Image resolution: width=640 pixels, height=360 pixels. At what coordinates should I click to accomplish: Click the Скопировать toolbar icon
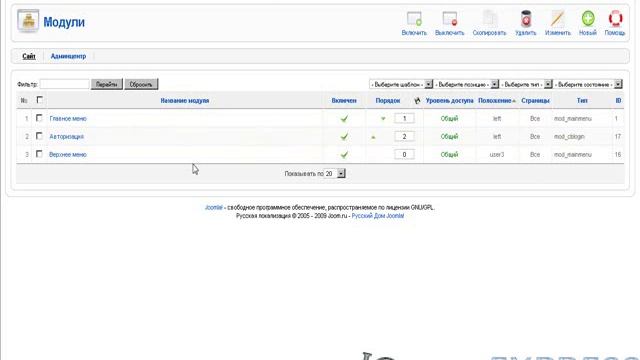click(x=489, y=19)
